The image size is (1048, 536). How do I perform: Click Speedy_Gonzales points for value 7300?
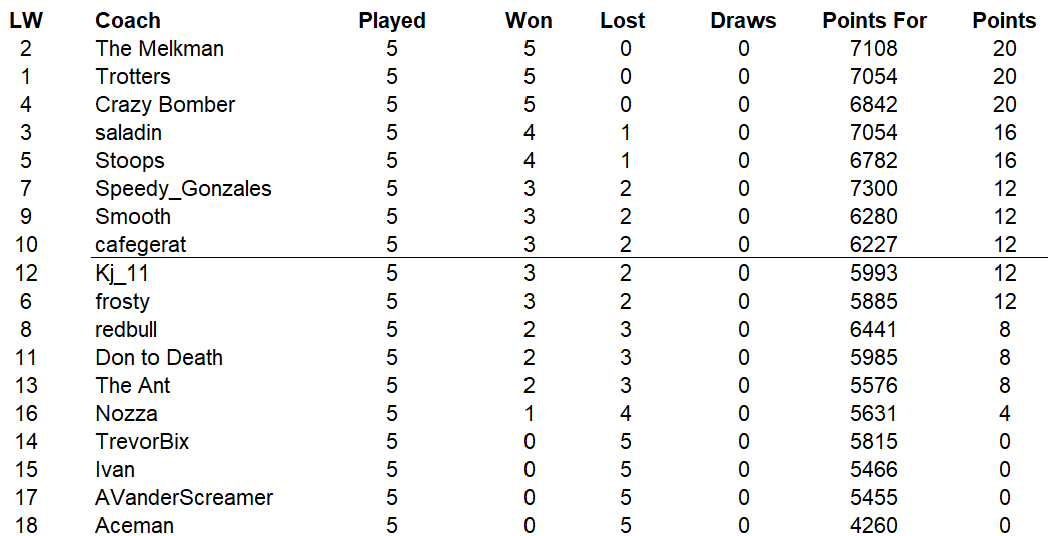pyautogui.click(x=875, y=188)
